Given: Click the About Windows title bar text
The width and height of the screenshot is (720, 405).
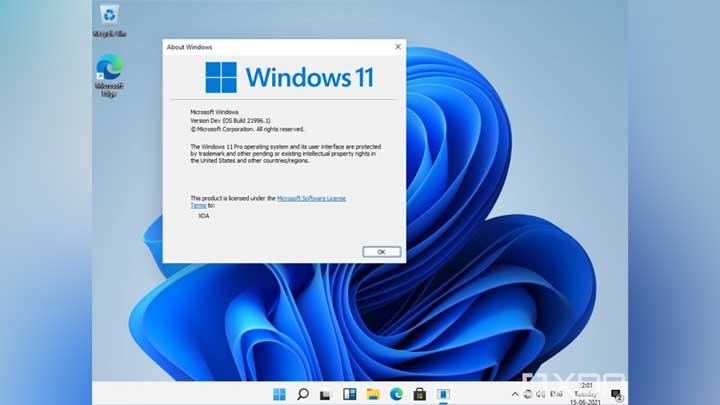Looking at the screenshot, I should 189,47.
